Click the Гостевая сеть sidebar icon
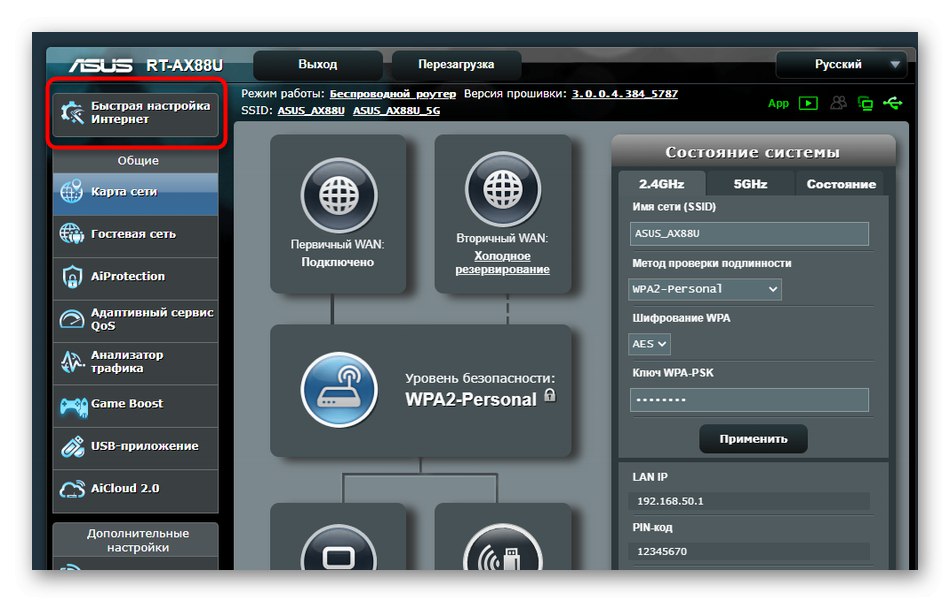This screenshot has width=950, height=602. click(71, 234)
